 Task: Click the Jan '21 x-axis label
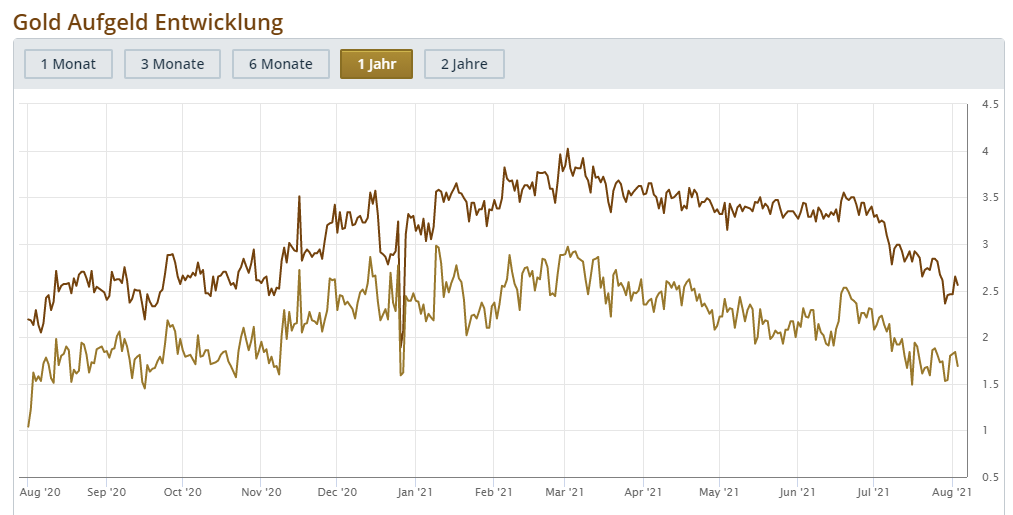[x=414, y=492]
